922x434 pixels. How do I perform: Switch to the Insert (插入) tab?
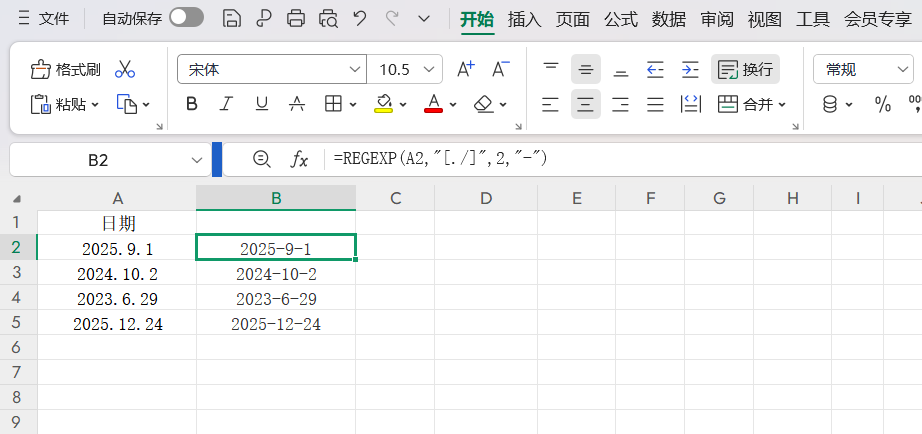pos(524,18)
